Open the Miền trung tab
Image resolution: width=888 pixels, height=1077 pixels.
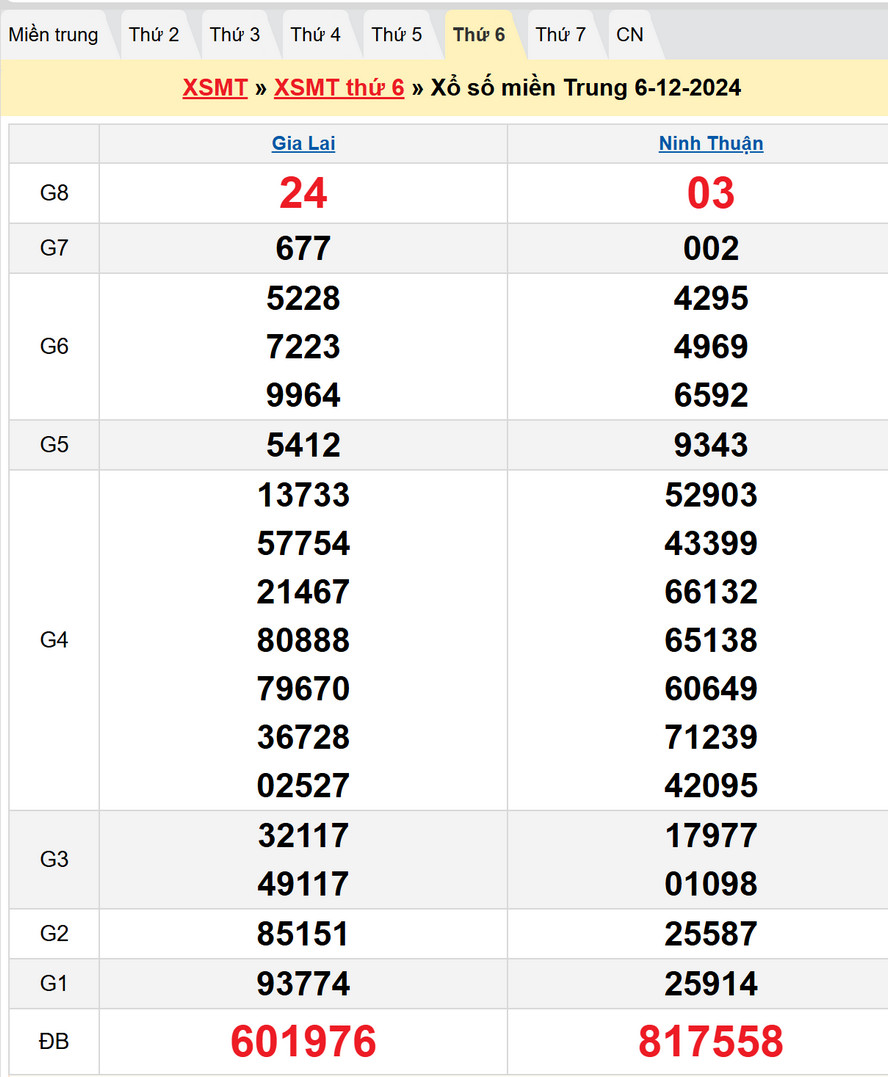pos(54,35)
